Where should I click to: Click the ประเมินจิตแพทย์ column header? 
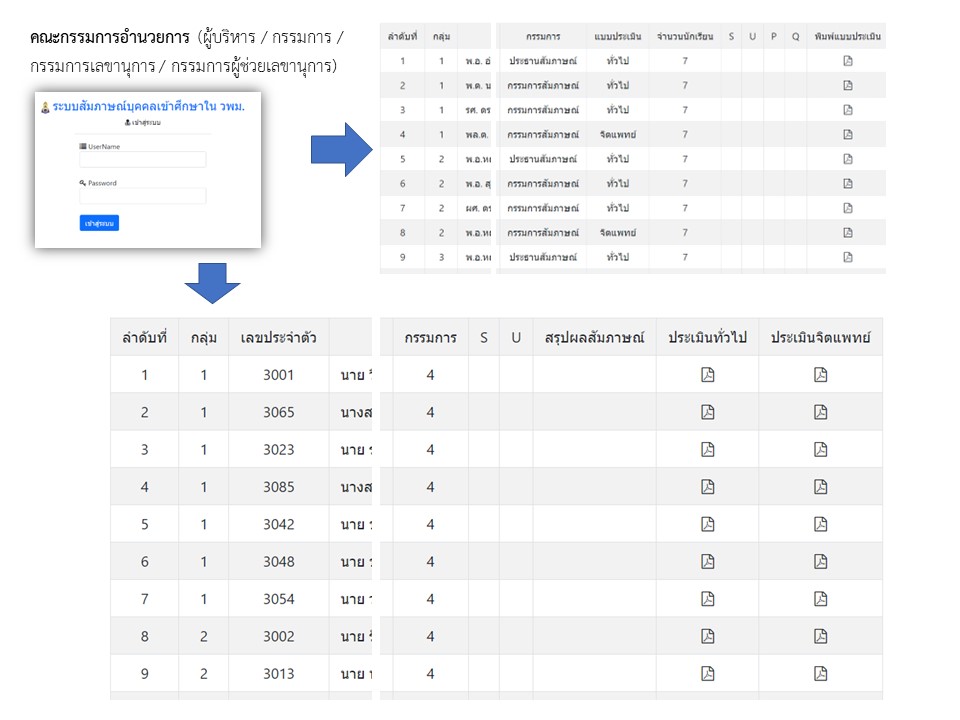[820, 337]
